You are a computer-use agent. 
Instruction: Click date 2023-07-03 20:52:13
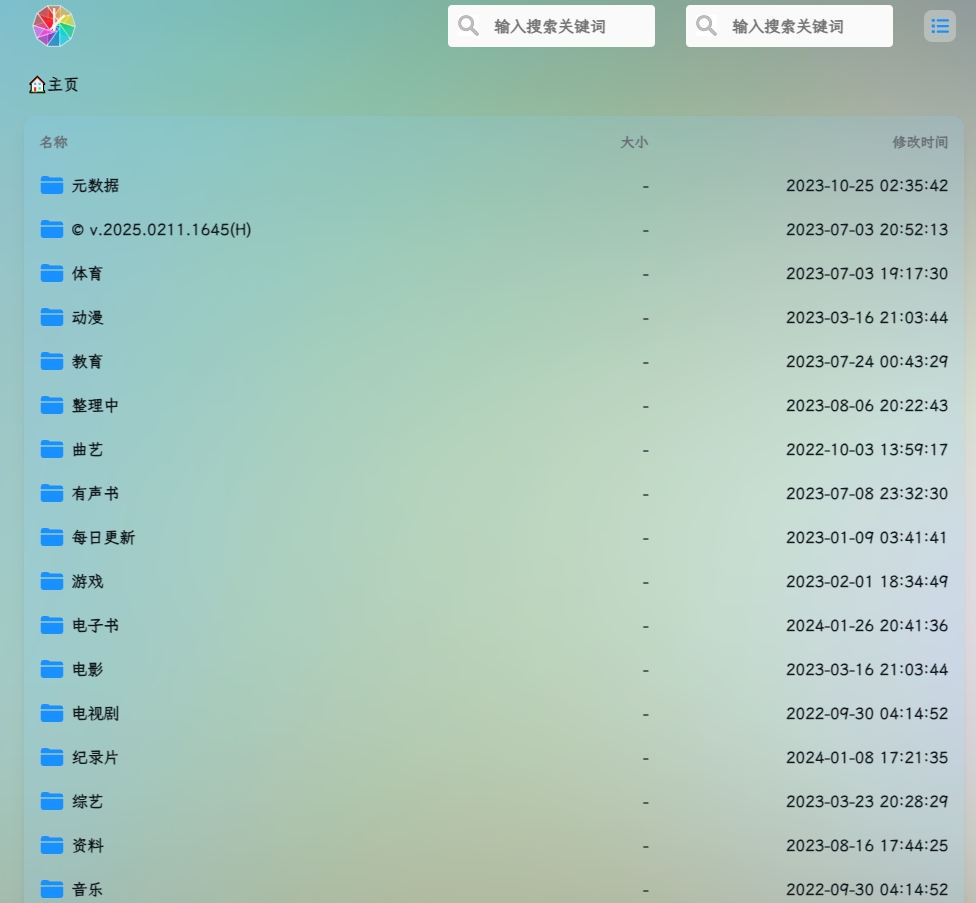[867, 230]
